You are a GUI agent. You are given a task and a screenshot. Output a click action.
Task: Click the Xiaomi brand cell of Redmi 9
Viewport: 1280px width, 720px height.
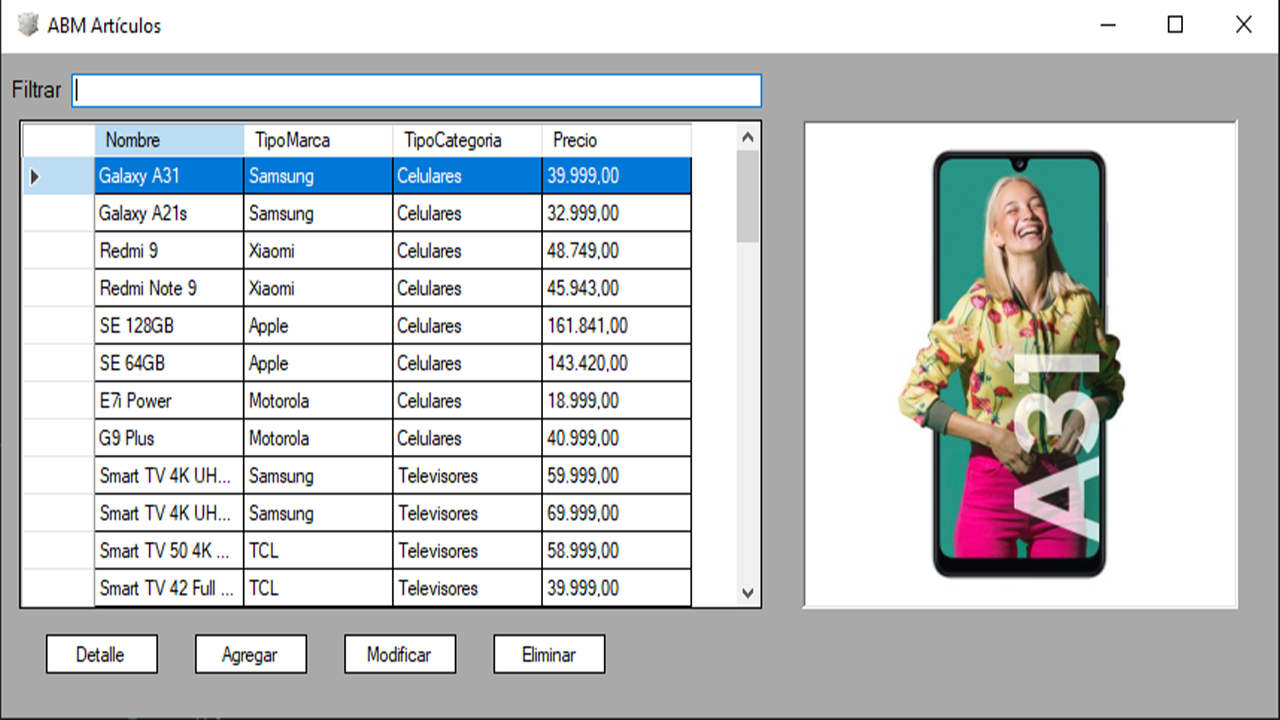pyautogui.click(x=318, y=251)
